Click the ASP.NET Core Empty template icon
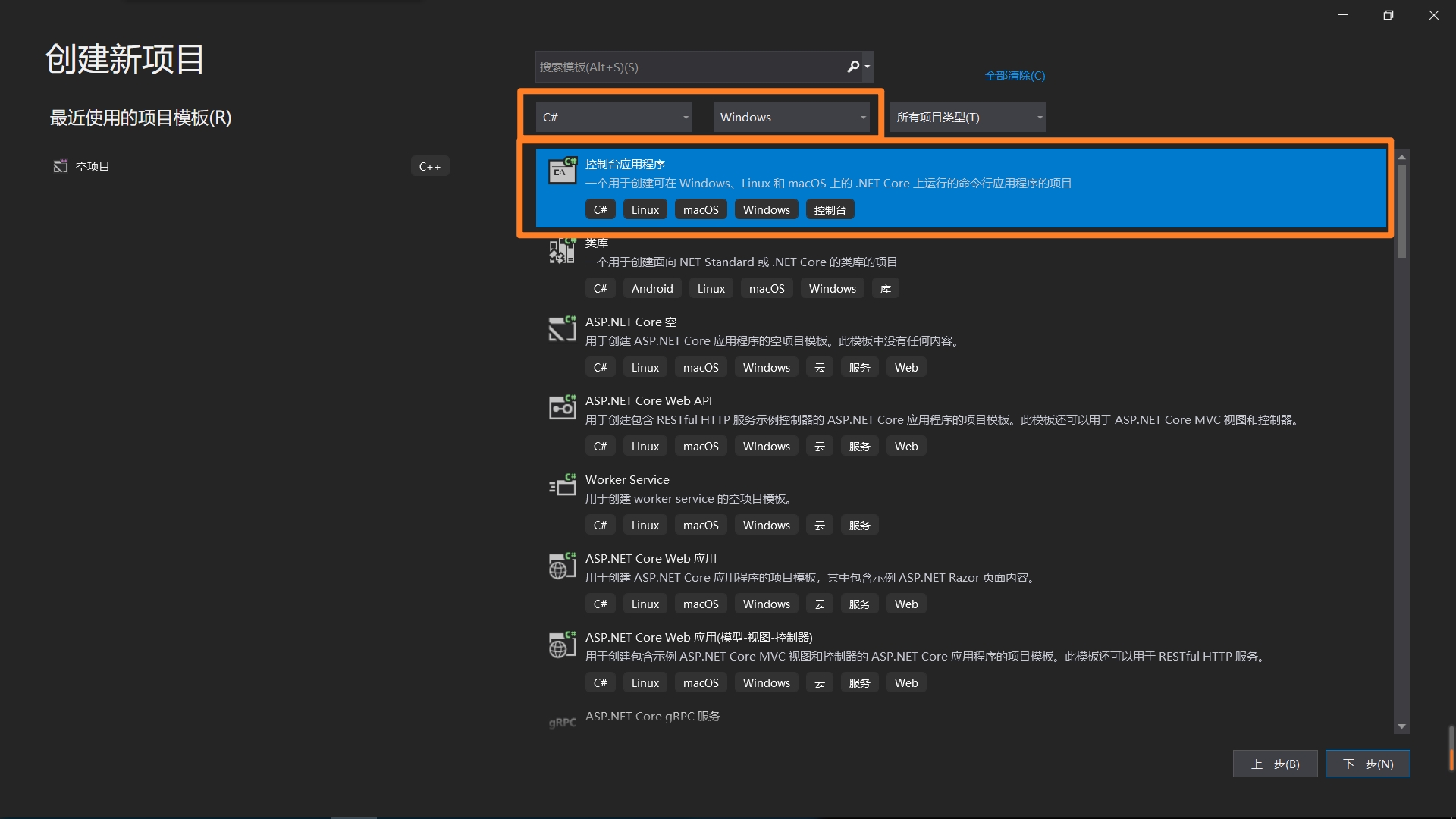The width and height of the screenshot is (1456, 819). click(x=562, y=328)
